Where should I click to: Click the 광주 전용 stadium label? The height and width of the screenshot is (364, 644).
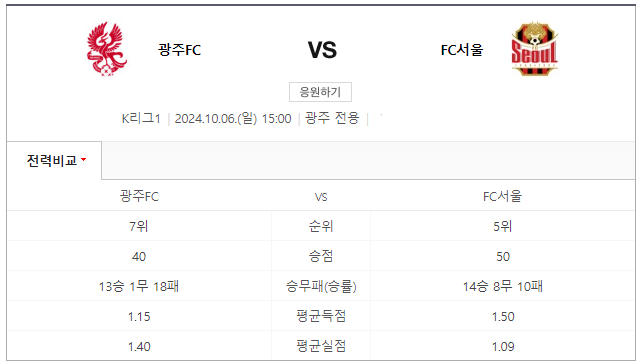click(332, 118)
